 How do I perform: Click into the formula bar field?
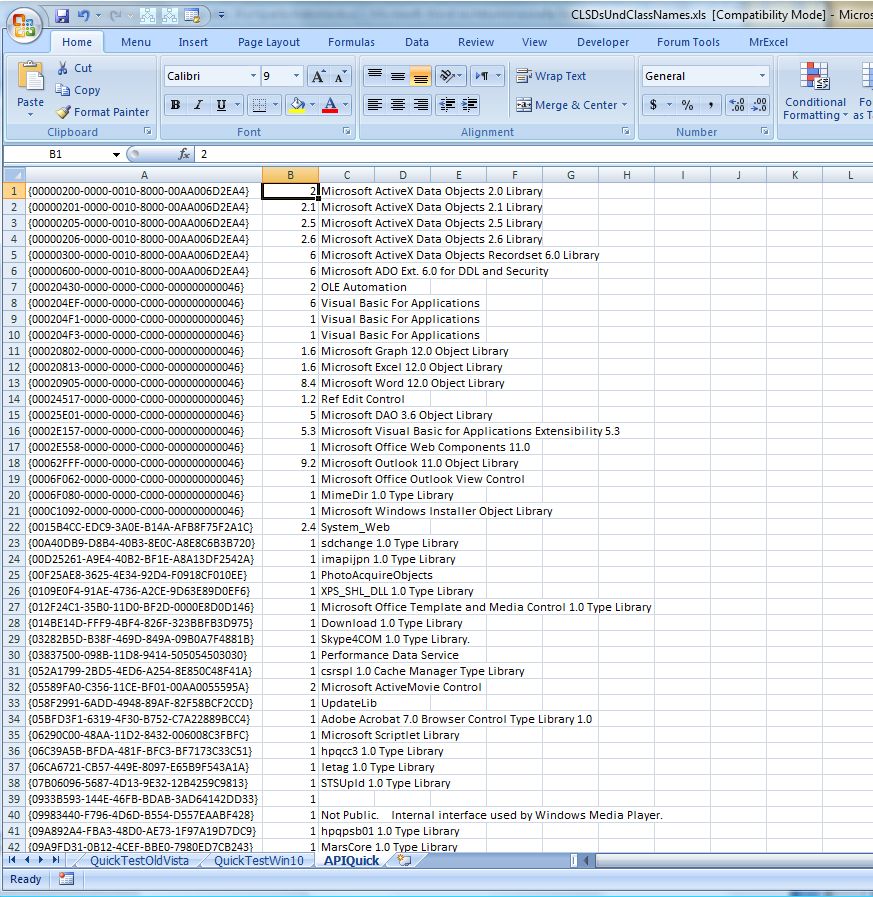pos(532,154)
